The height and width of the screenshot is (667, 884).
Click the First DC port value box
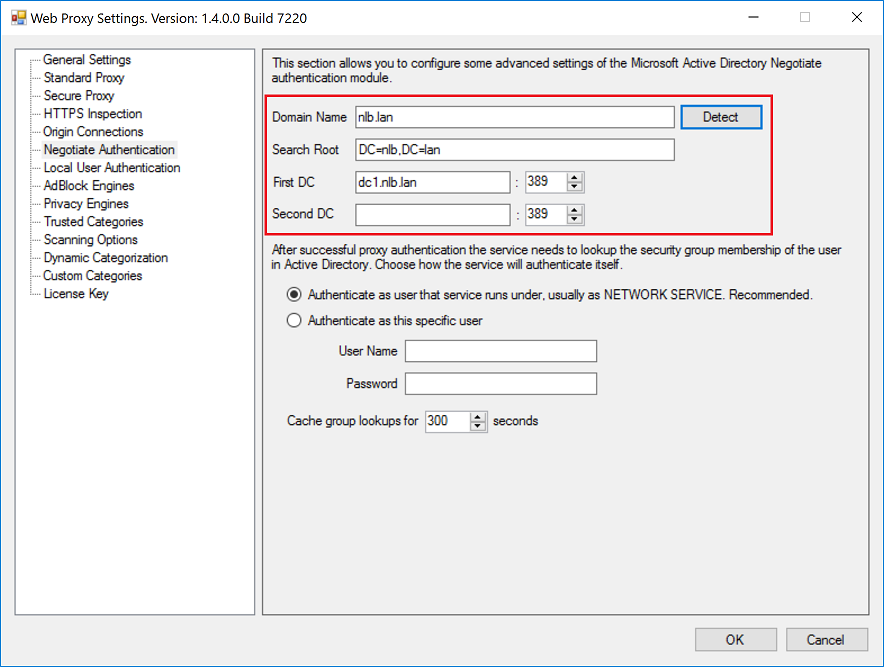pyautogui.click(x=546, y=182)
